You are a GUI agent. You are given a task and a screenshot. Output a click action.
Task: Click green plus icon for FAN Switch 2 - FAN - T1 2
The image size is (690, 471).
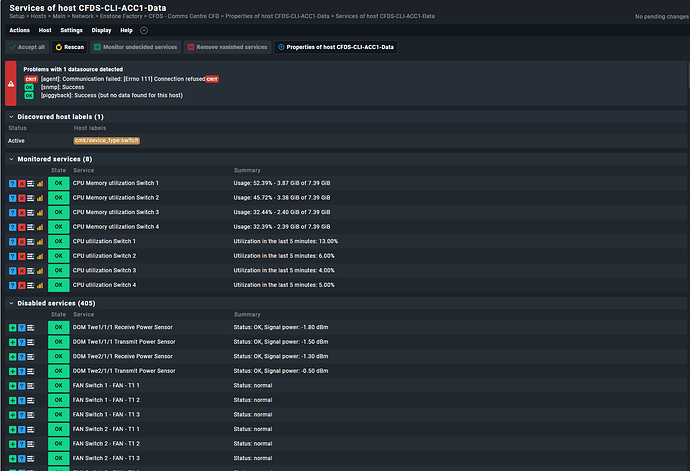[11, 444]
